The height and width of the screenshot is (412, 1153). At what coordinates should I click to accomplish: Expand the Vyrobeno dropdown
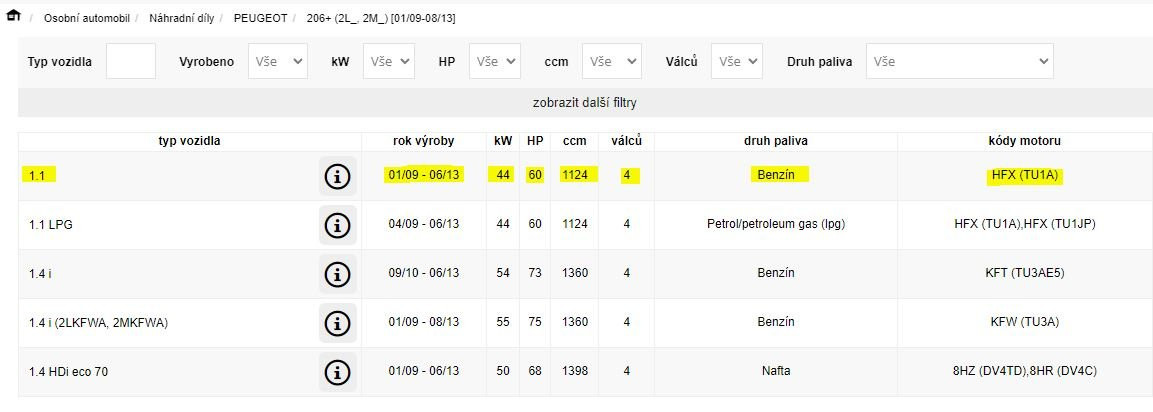point(278,61)
